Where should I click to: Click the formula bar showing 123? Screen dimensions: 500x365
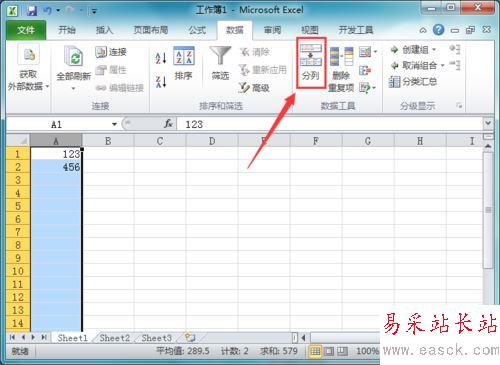click(x=330, y=125)
